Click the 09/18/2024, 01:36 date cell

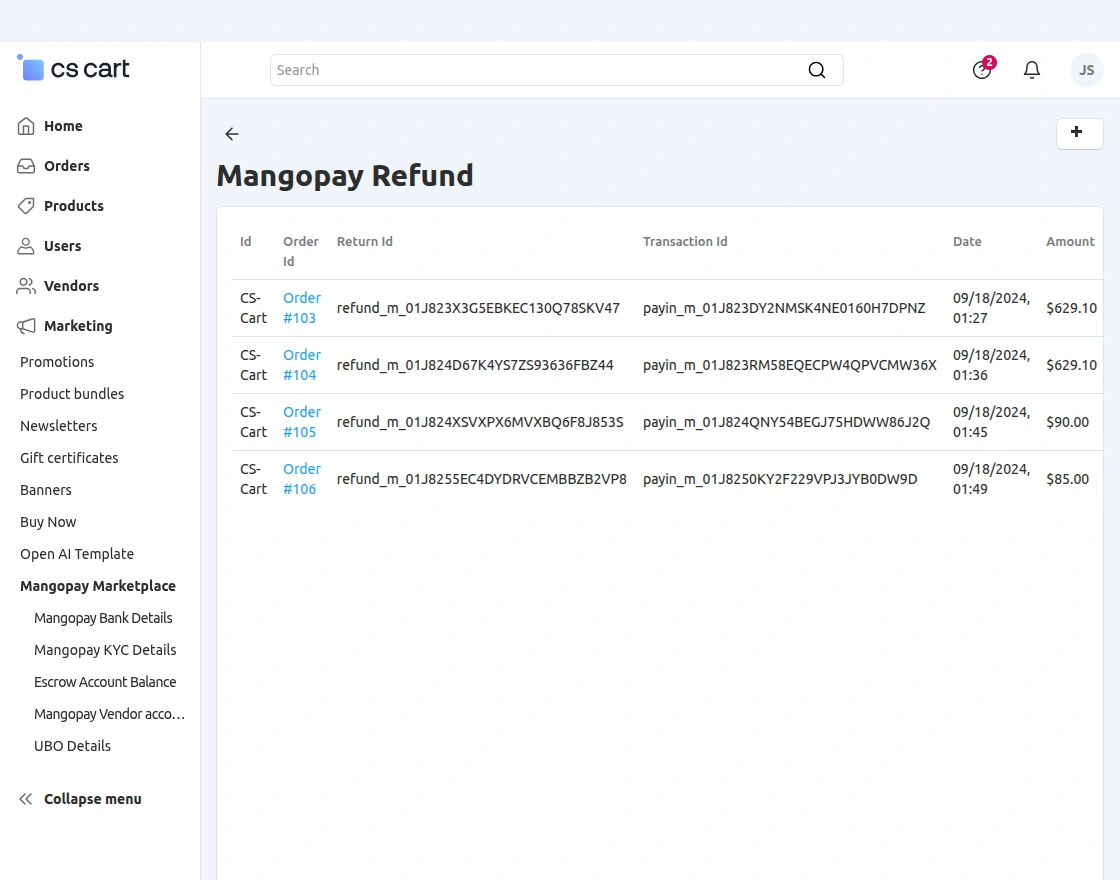click(x=991, y=365)
